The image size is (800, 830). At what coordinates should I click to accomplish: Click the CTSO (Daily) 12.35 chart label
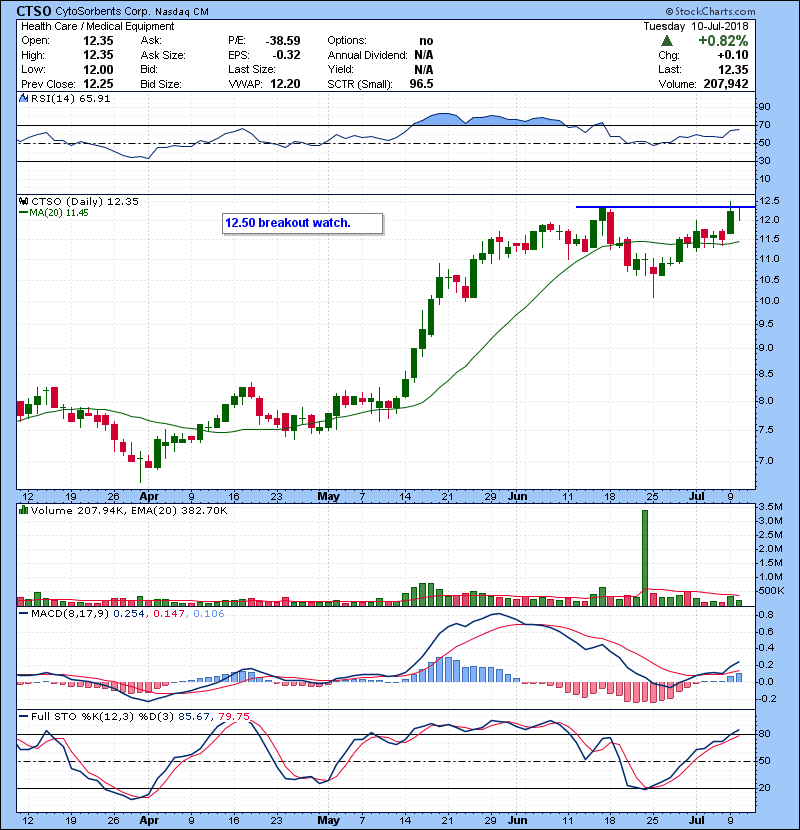click(x=85, y=201)
